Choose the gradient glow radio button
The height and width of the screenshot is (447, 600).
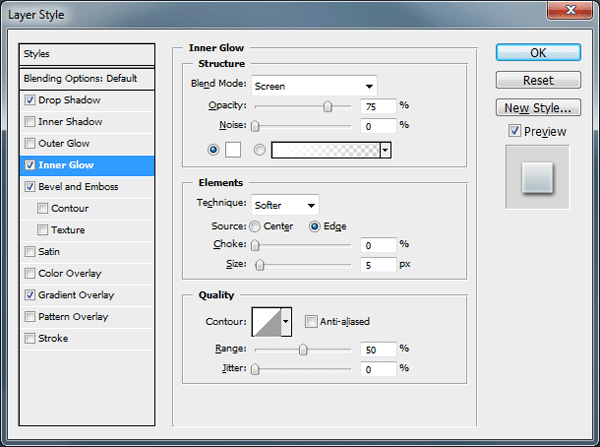(259, 150)
